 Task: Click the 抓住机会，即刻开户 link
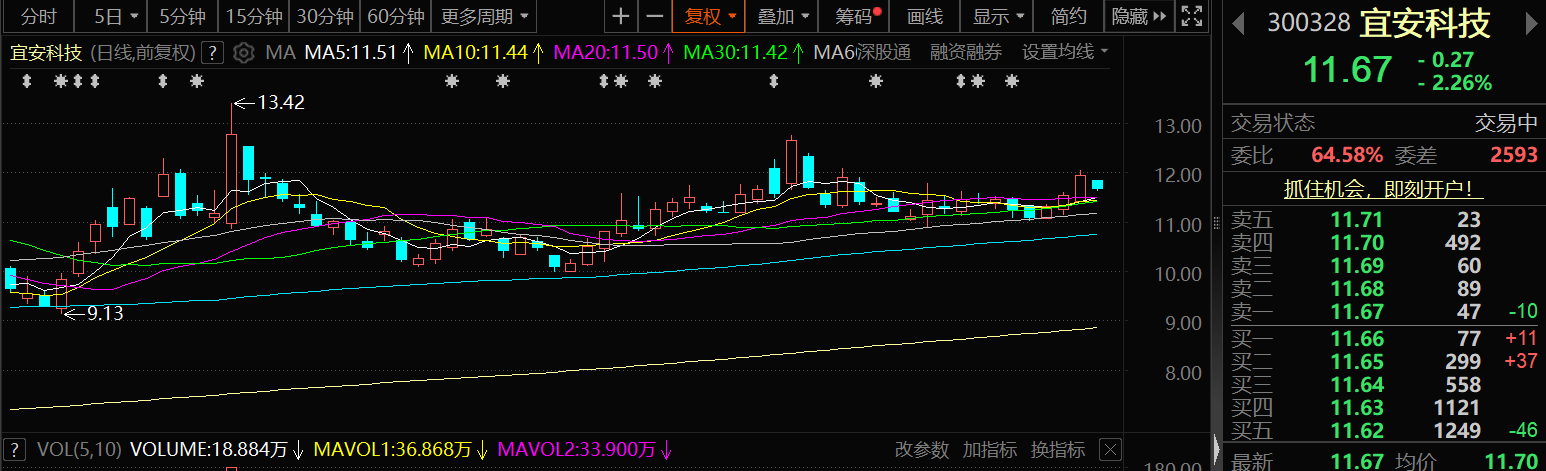click(1384, 188)
